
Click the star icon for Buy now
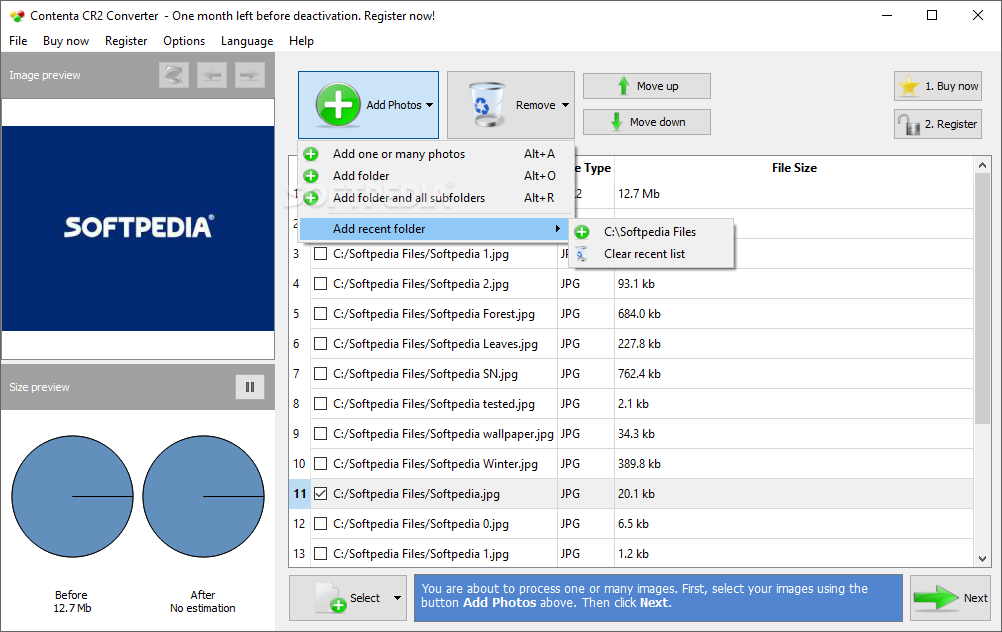coord(909,86)
